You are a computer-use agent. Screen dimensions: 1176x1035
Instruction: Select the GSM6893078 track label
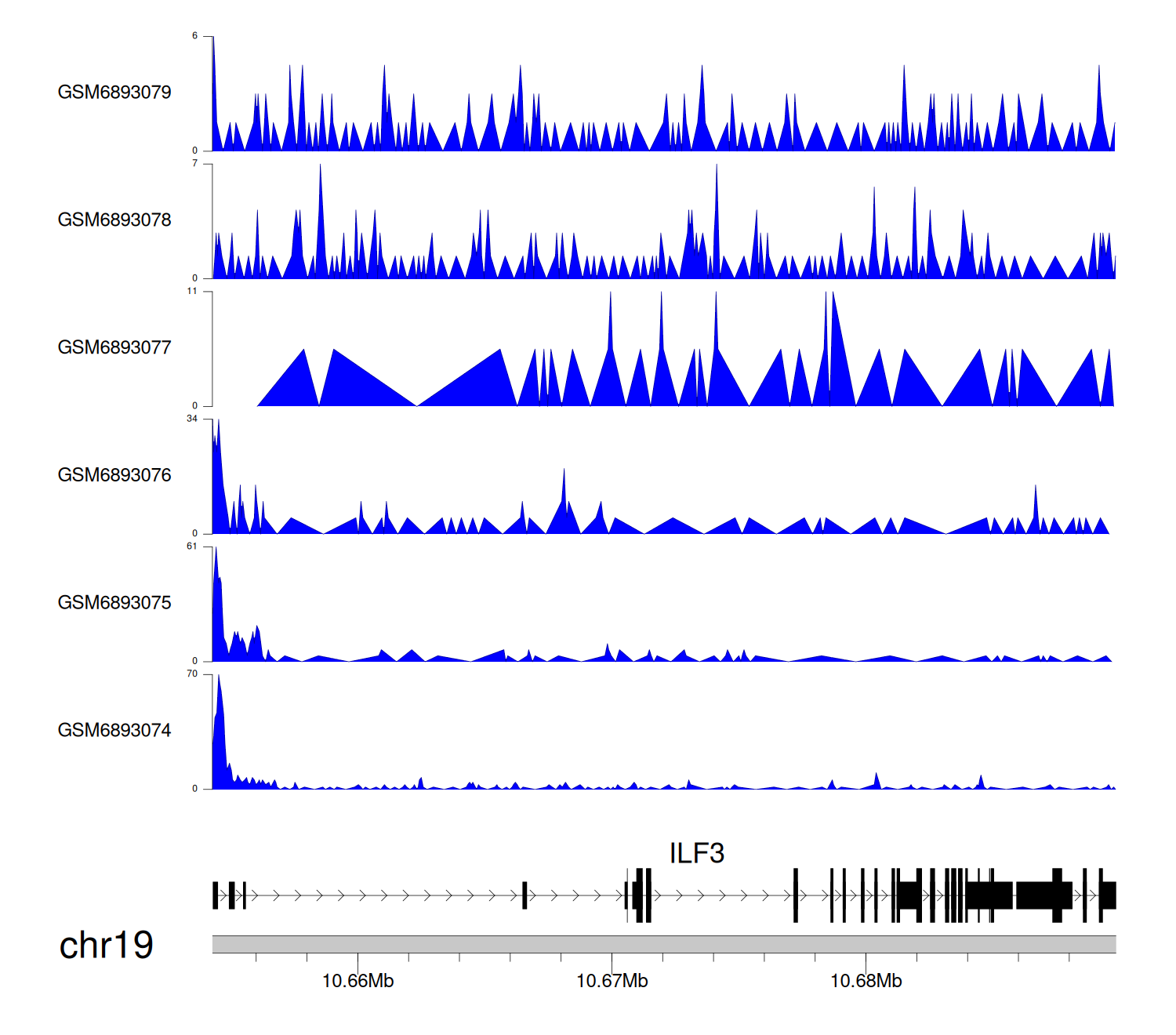114,220
